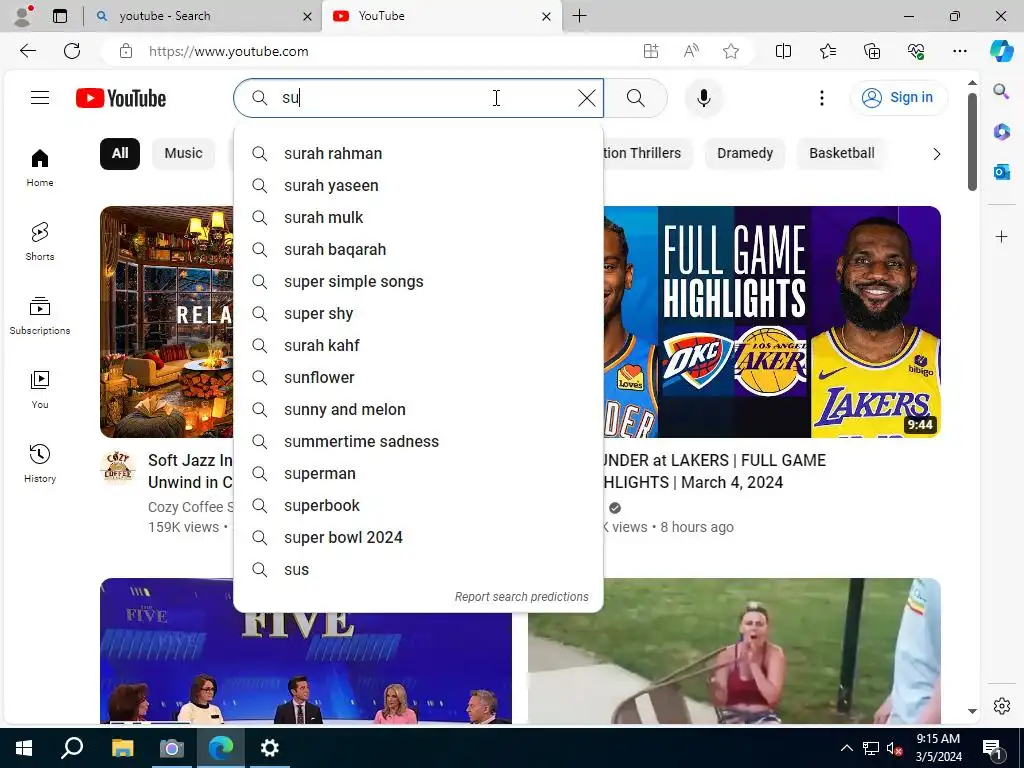Select the Dramedy filter chip
This screenshot has width=1024, height=768.
(x=744, y=153)
